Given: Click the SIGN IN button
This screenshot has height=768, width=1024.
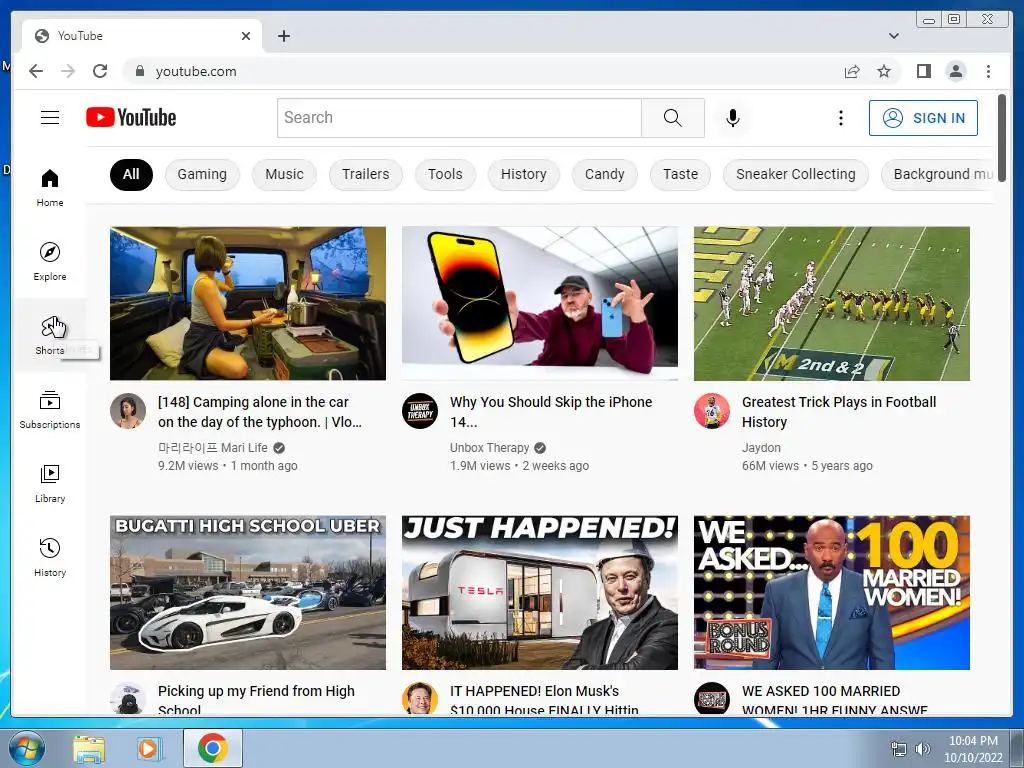Looking at the screenshot, I should [923, 118].
